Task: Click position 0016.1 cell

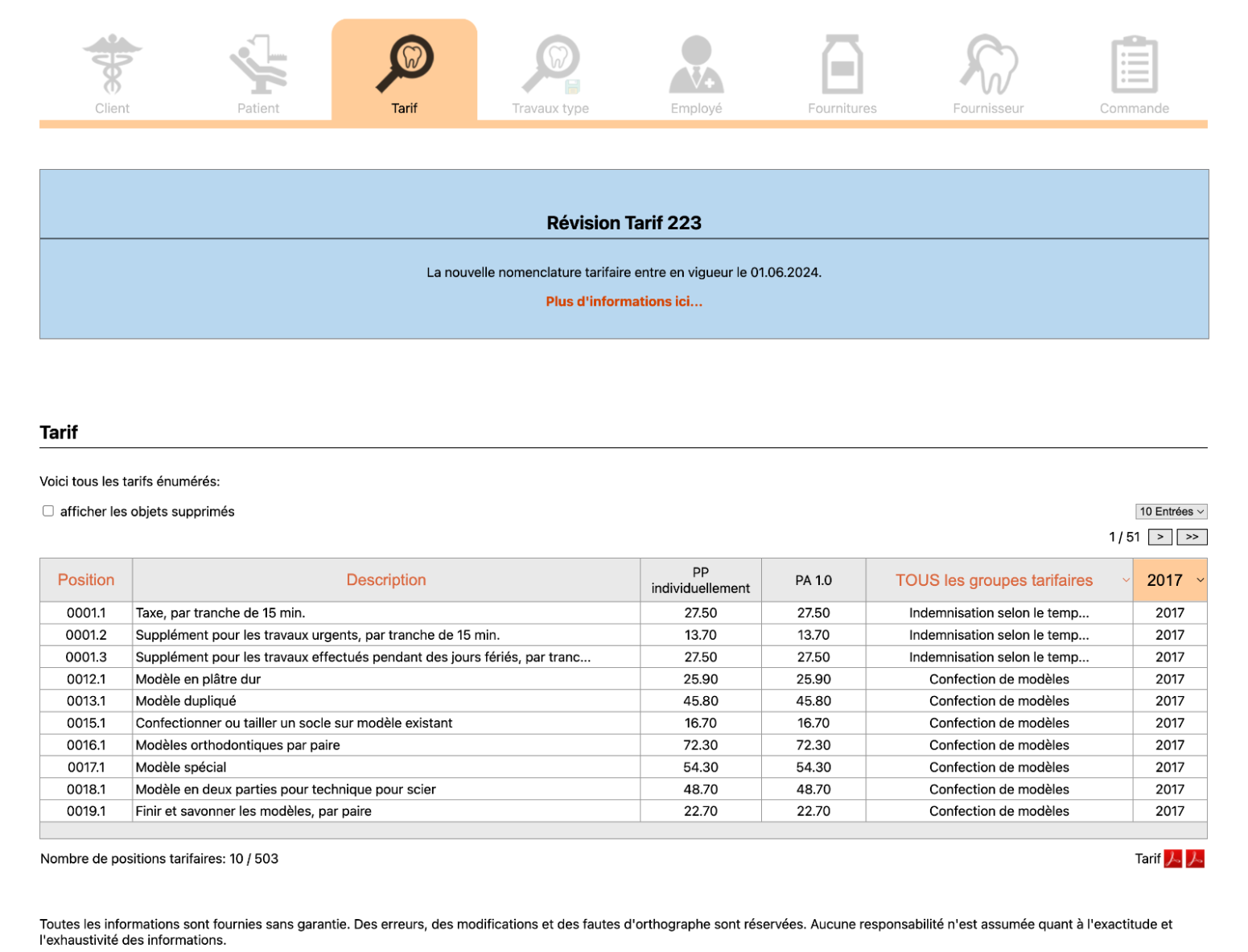Action: tap(86, 745)
